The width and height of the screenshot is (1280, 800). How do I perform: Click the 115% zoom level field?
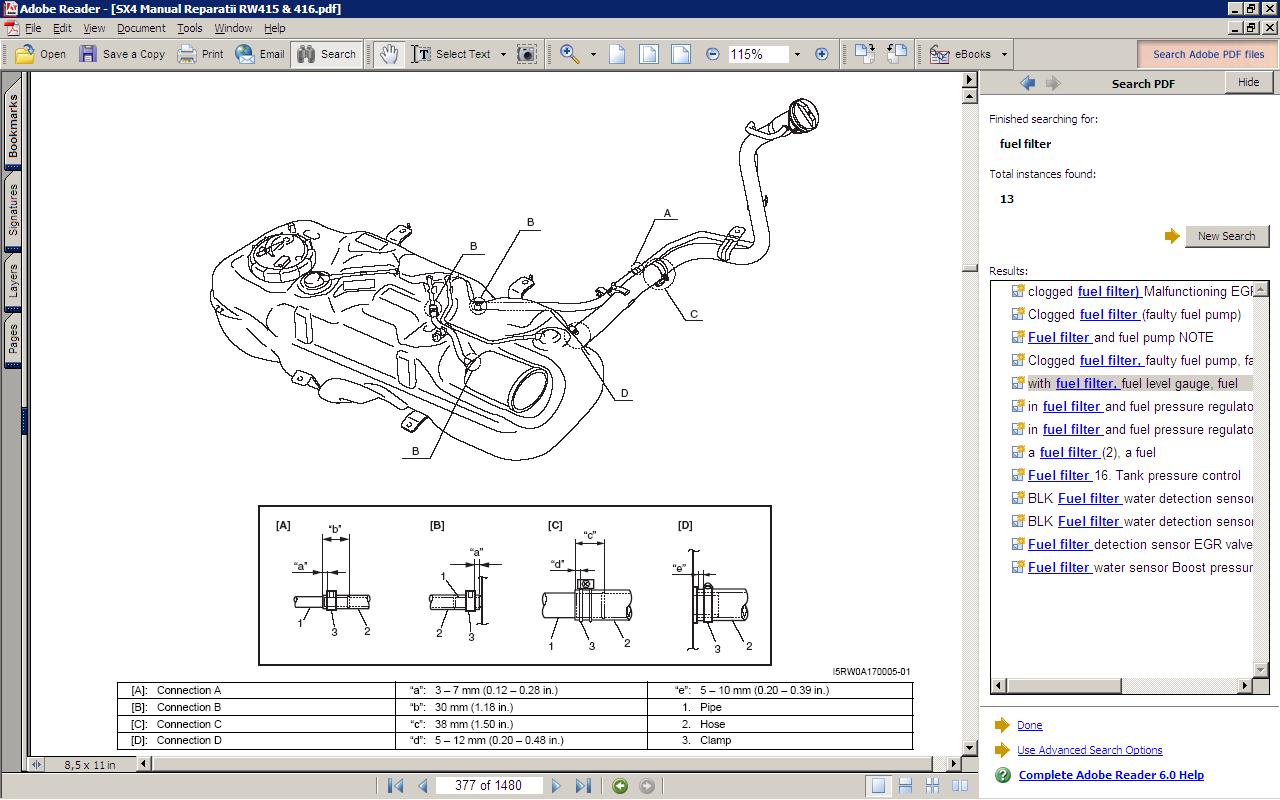point(757,54)
